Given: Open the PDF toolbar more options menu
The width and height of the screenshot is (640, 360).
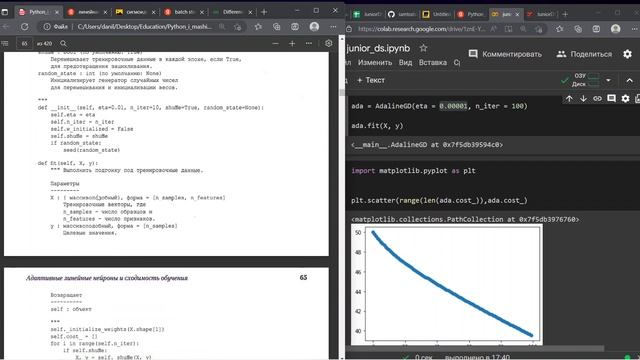Looking at the screenshot, I should tap(309, 43).
